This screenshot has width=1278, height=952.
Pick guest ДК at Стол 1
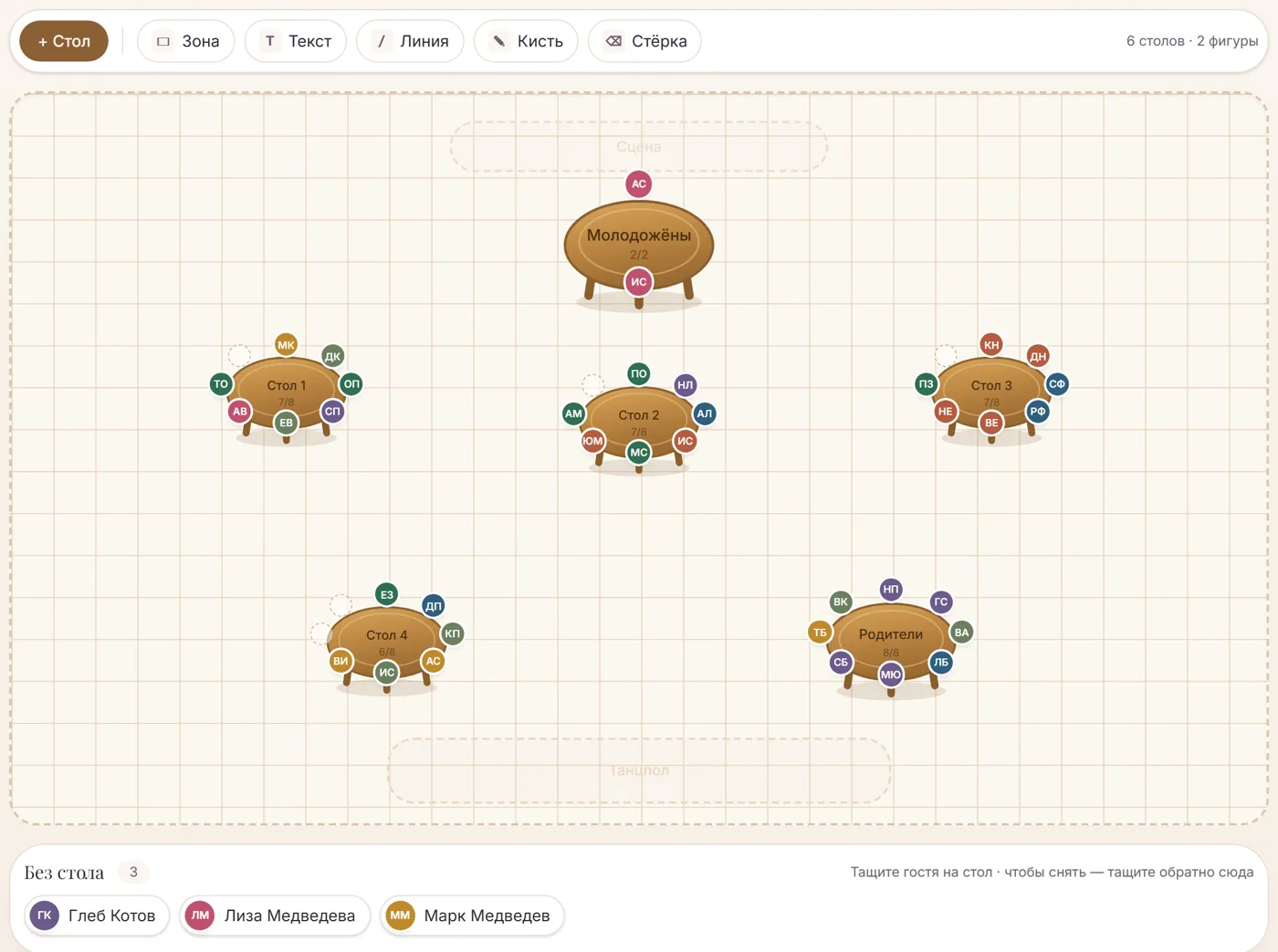(333, 357)
